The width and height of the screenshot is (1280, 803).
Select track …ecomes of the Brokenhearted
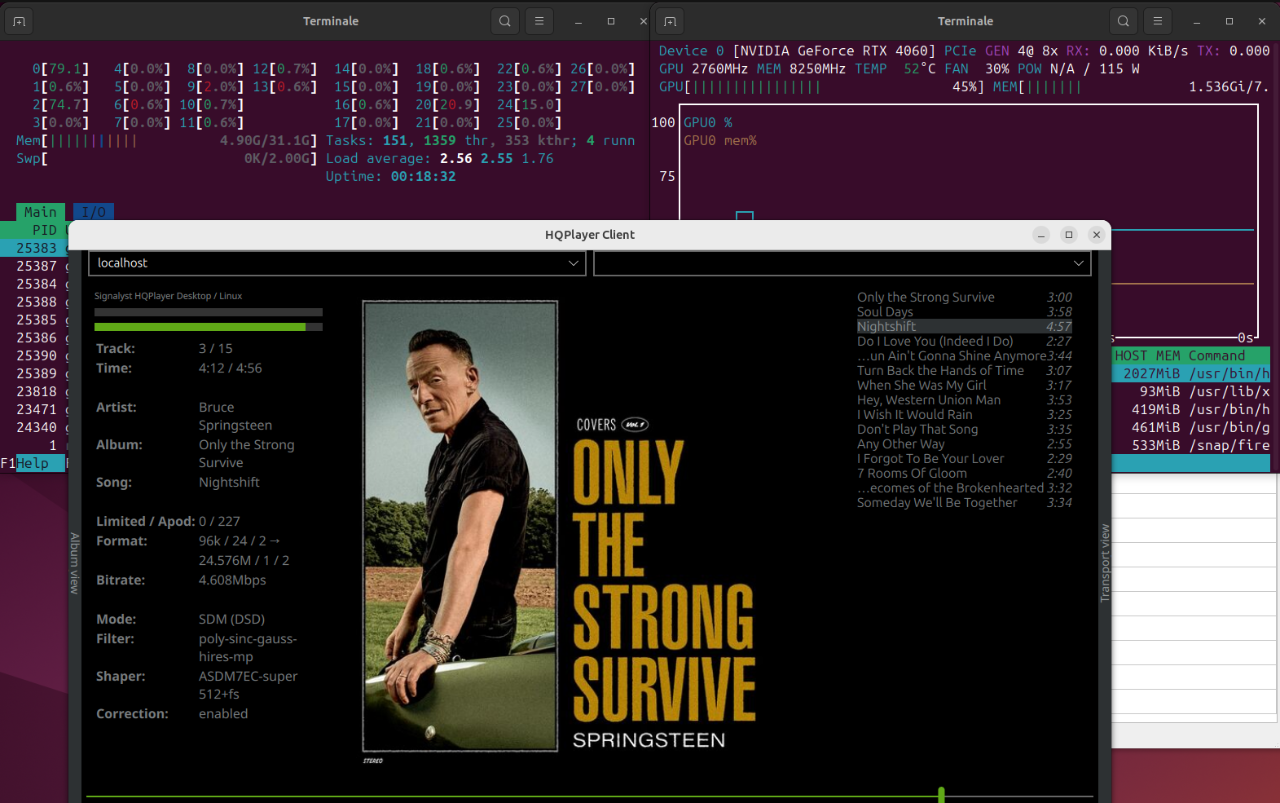pos(964,488)
